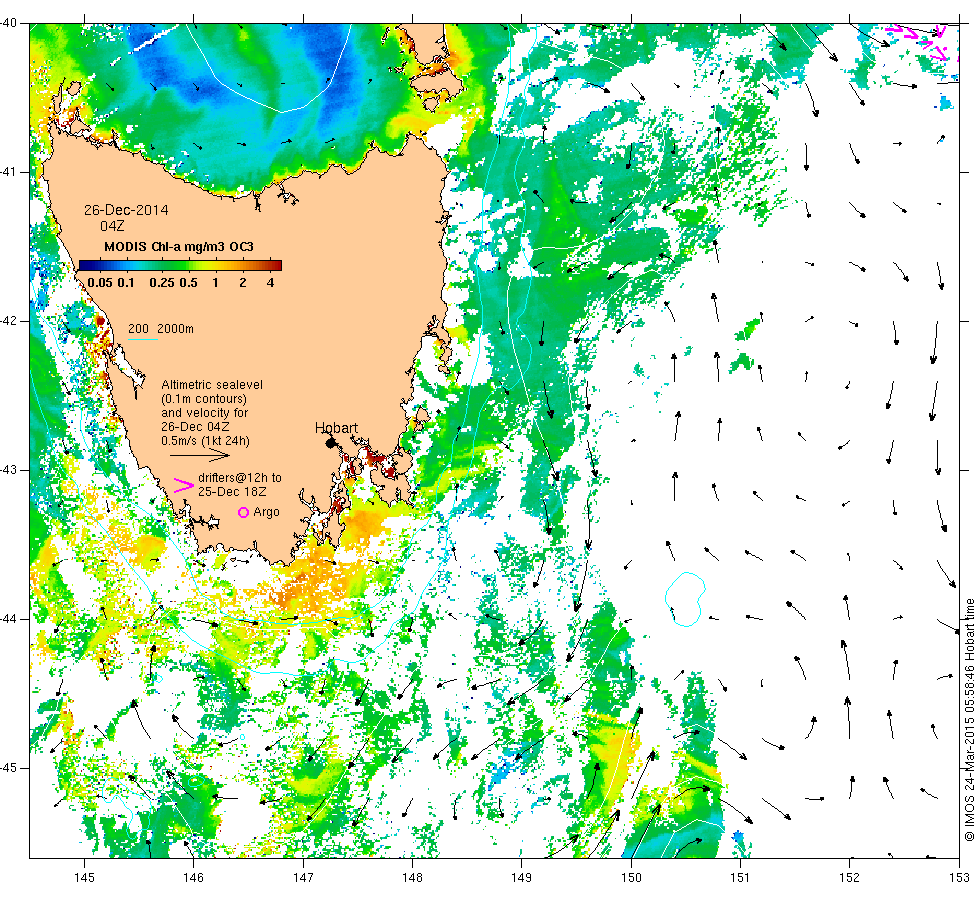Click the 0.5m/s (1kt 24h) text
The image size is (980, 900).
206,441
